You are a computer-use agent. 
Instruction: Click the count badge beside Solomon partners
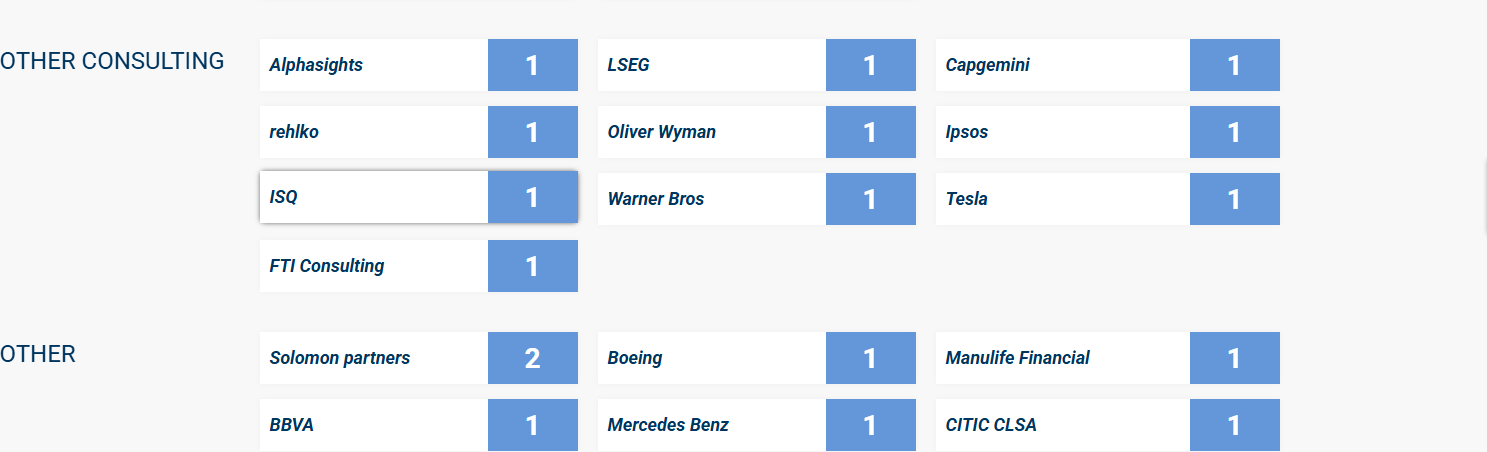[532, 358]
